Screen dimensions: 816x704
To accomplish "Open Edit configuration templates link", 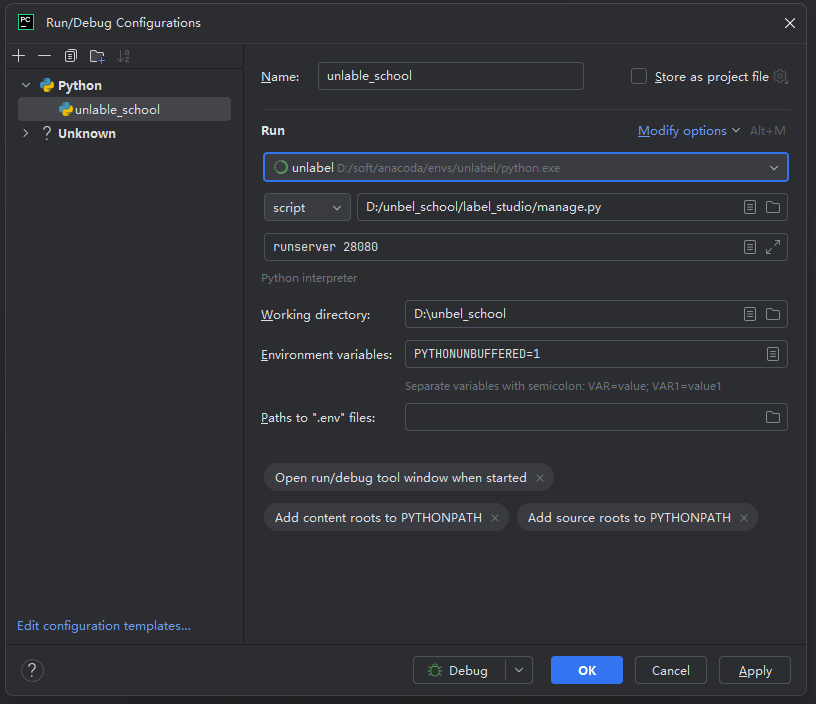I will (104, 625).
